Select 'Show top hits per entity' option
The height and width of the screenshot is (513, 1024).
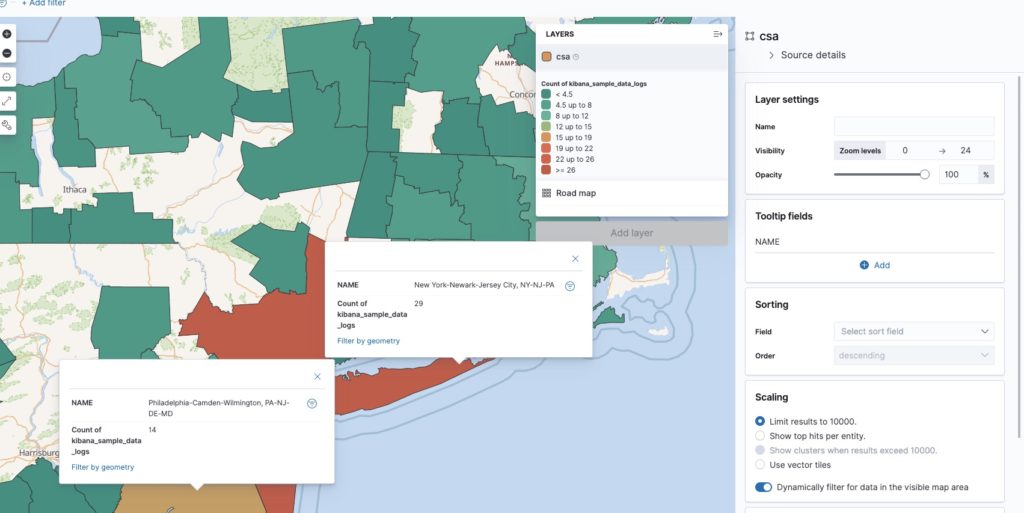[x=761, y=436]
